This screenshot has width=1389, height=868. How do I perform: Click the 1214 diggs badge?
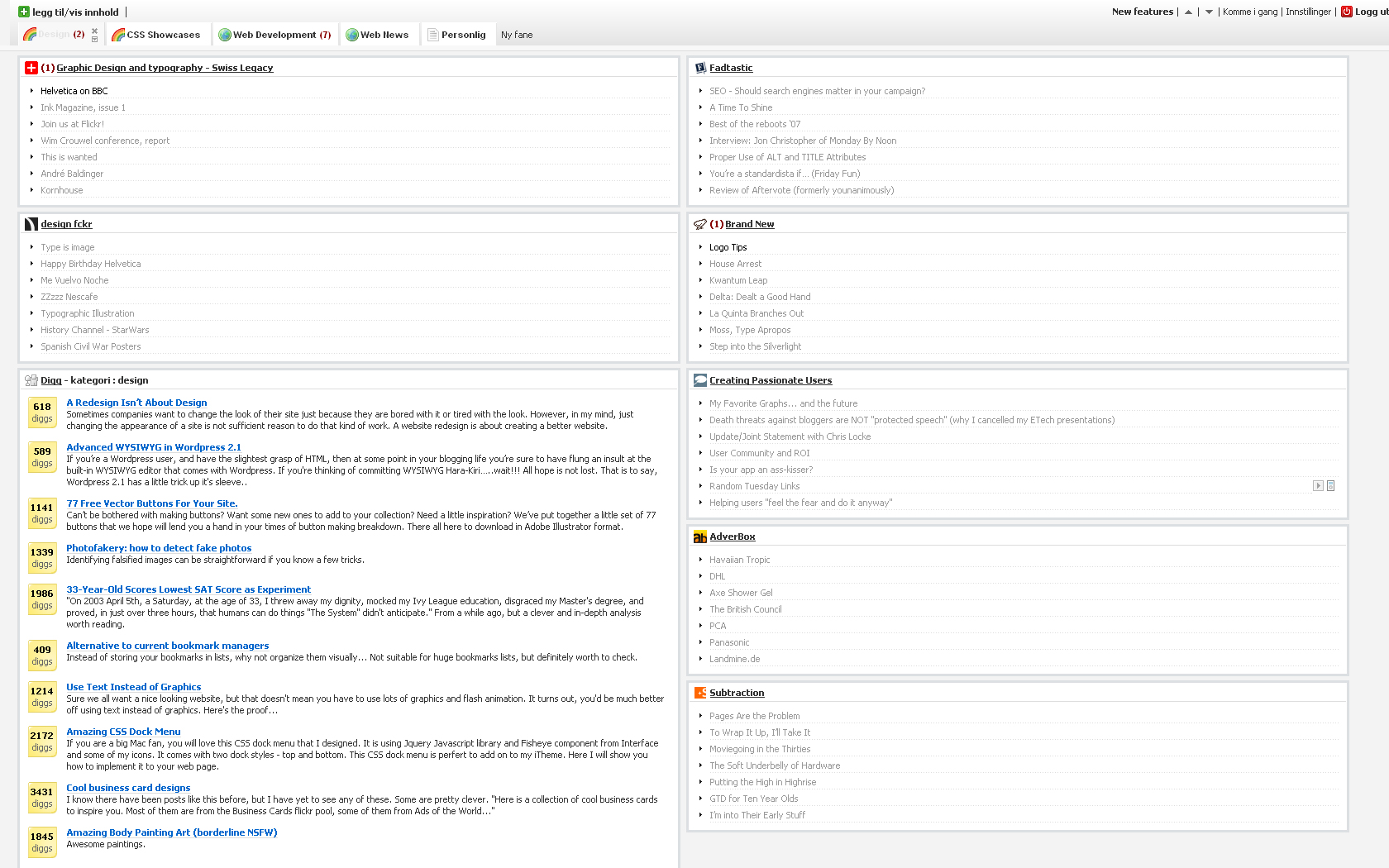42,697
